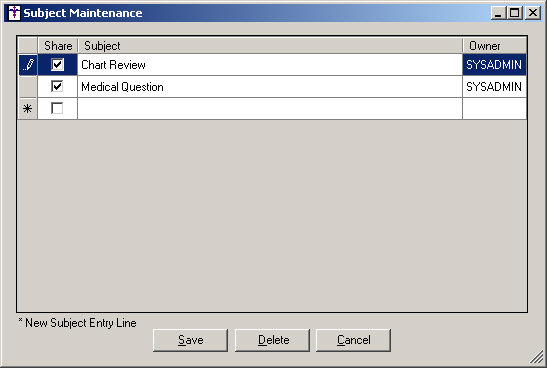Screen dimensions: 547x368
Task: Click row selector for Medical Question
Action: (28, 87)
